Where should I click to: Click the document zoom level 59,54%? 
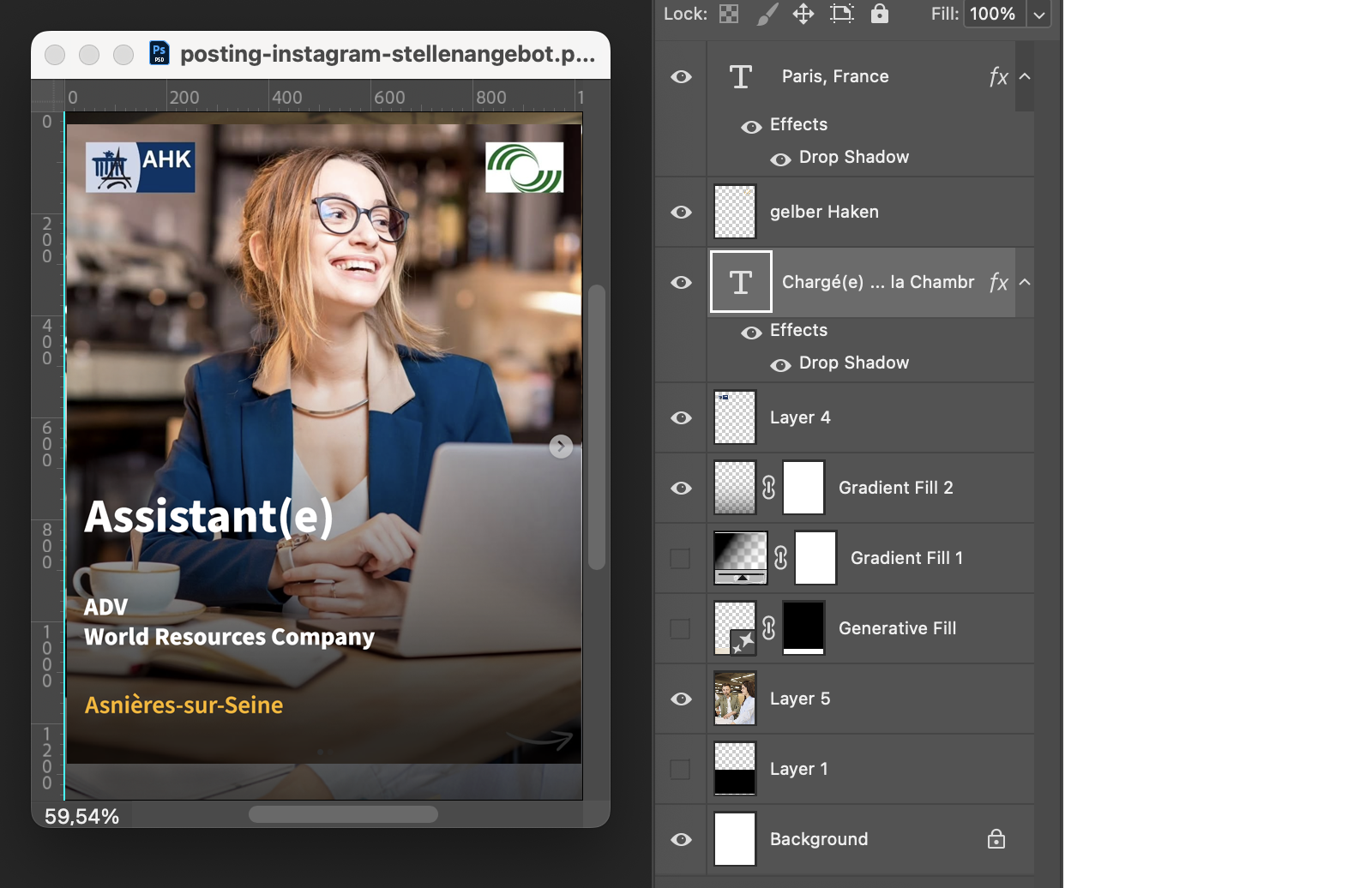(82, 816)
